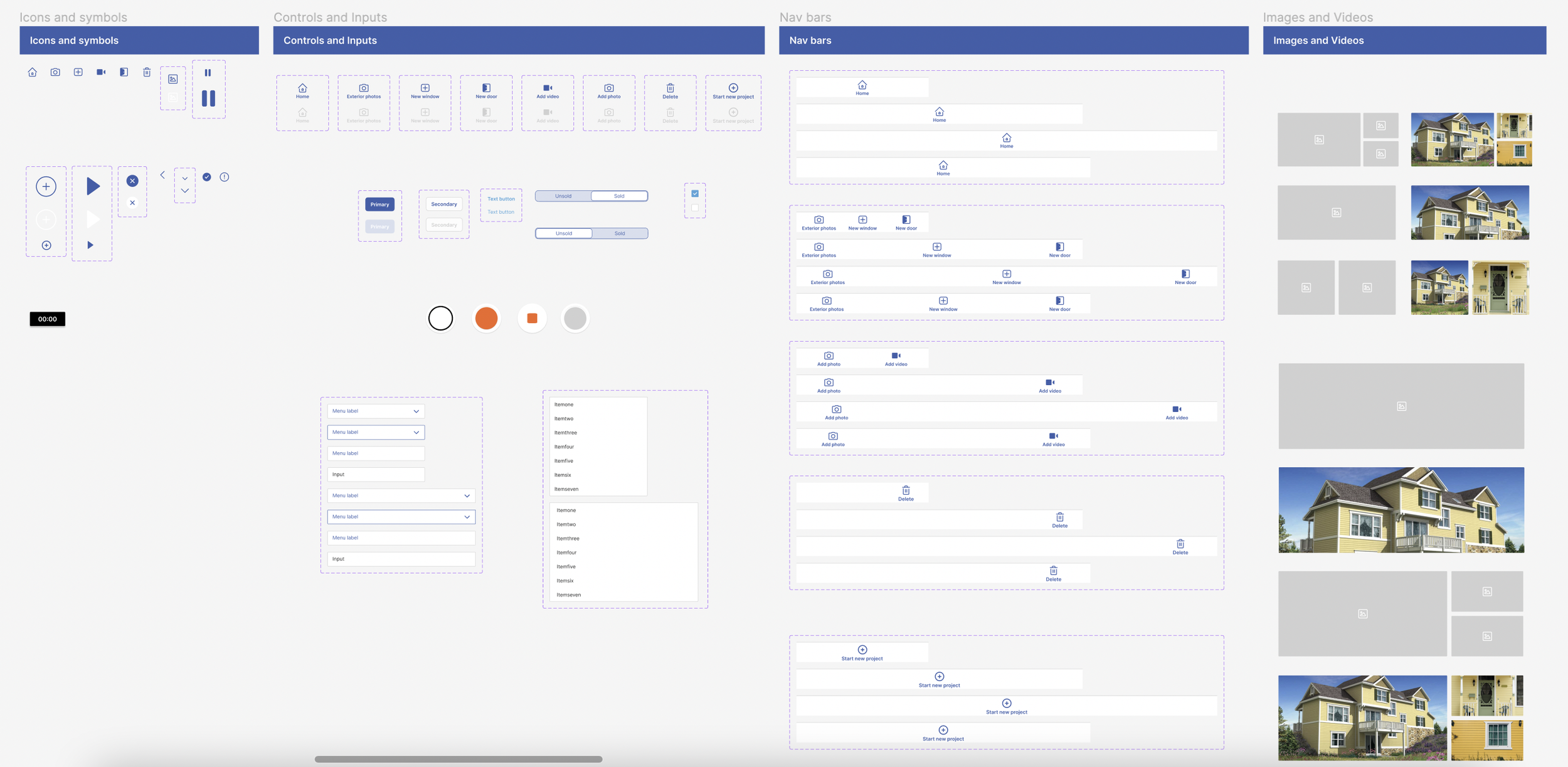Click the orange square stop button
Viewport: 1568px width, 767px height.
[x=532, y=319]
